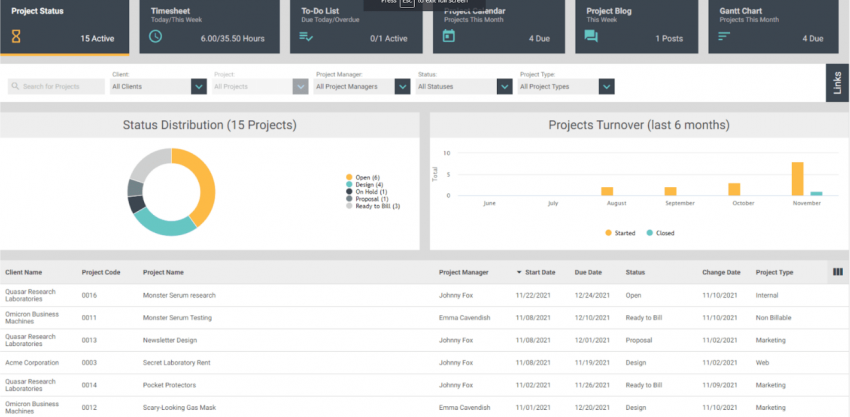Click the Project Blog chat icon
This screenshot has width=850, height=417.
[x=591, y=37]
